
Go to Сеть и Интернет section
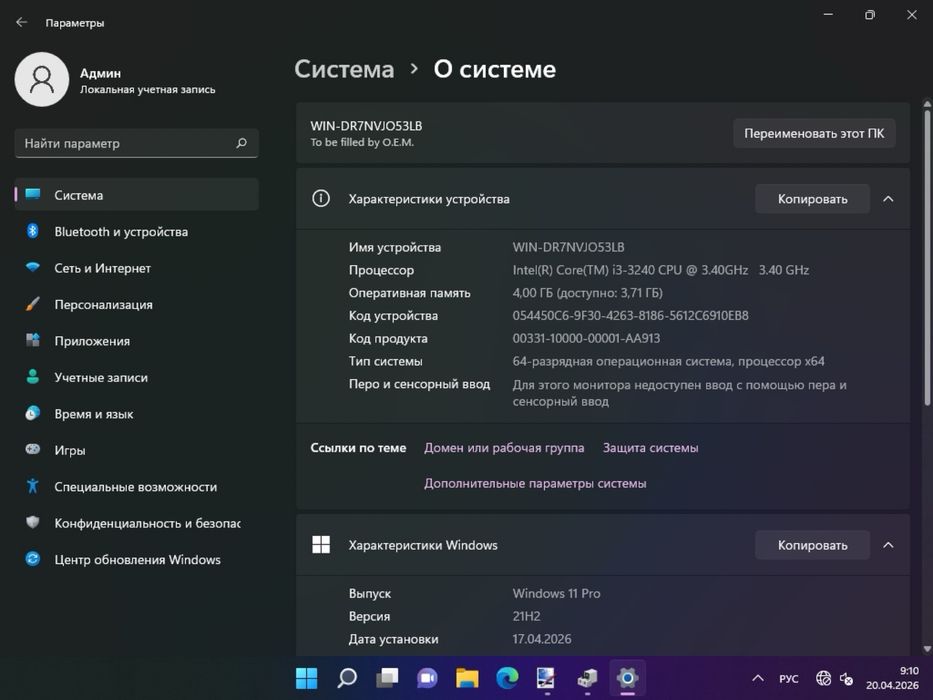pos(102,268)
